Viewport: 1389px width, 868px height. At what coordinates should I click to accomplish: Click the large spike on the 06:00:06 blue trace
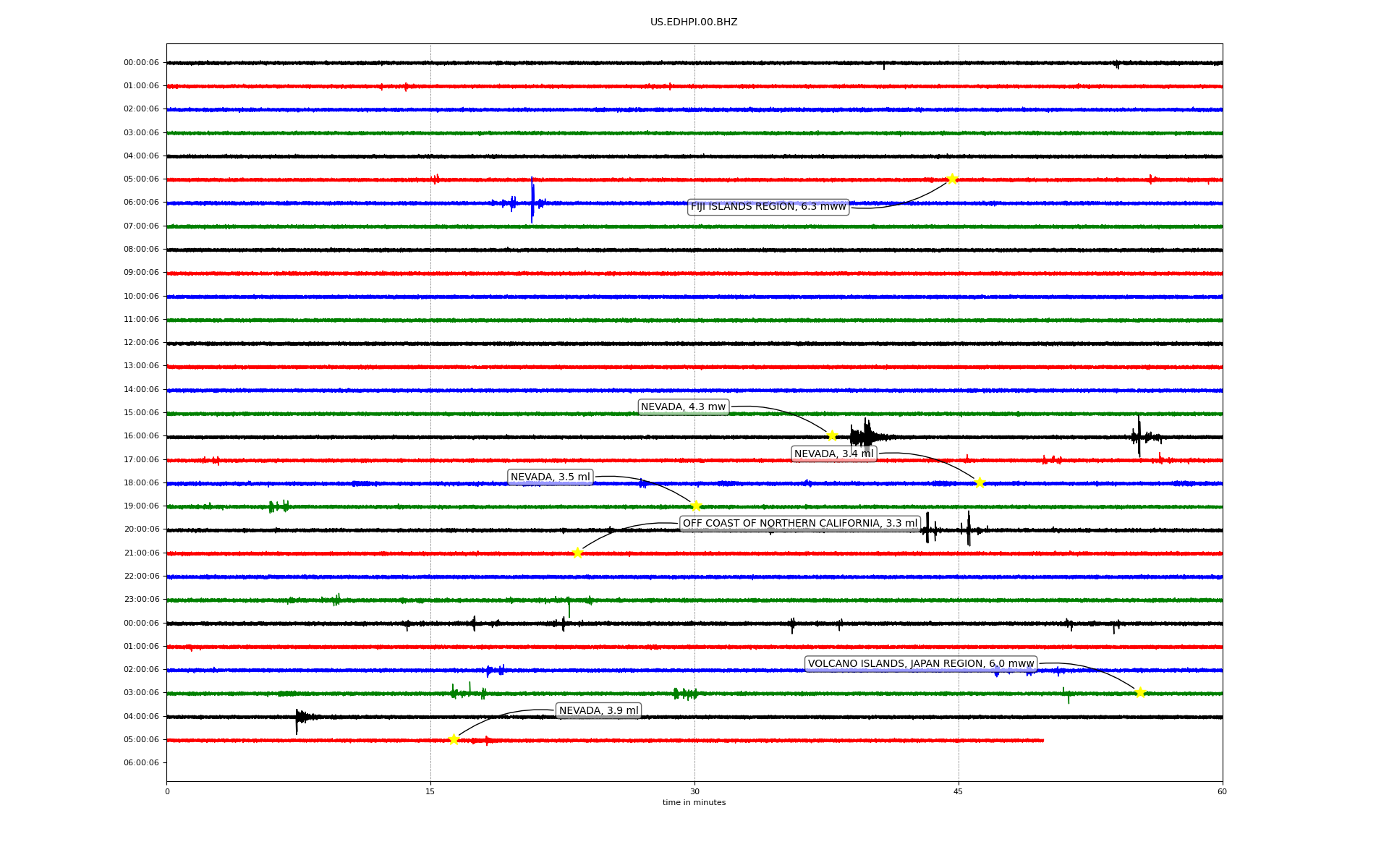(x=532, y=200)
